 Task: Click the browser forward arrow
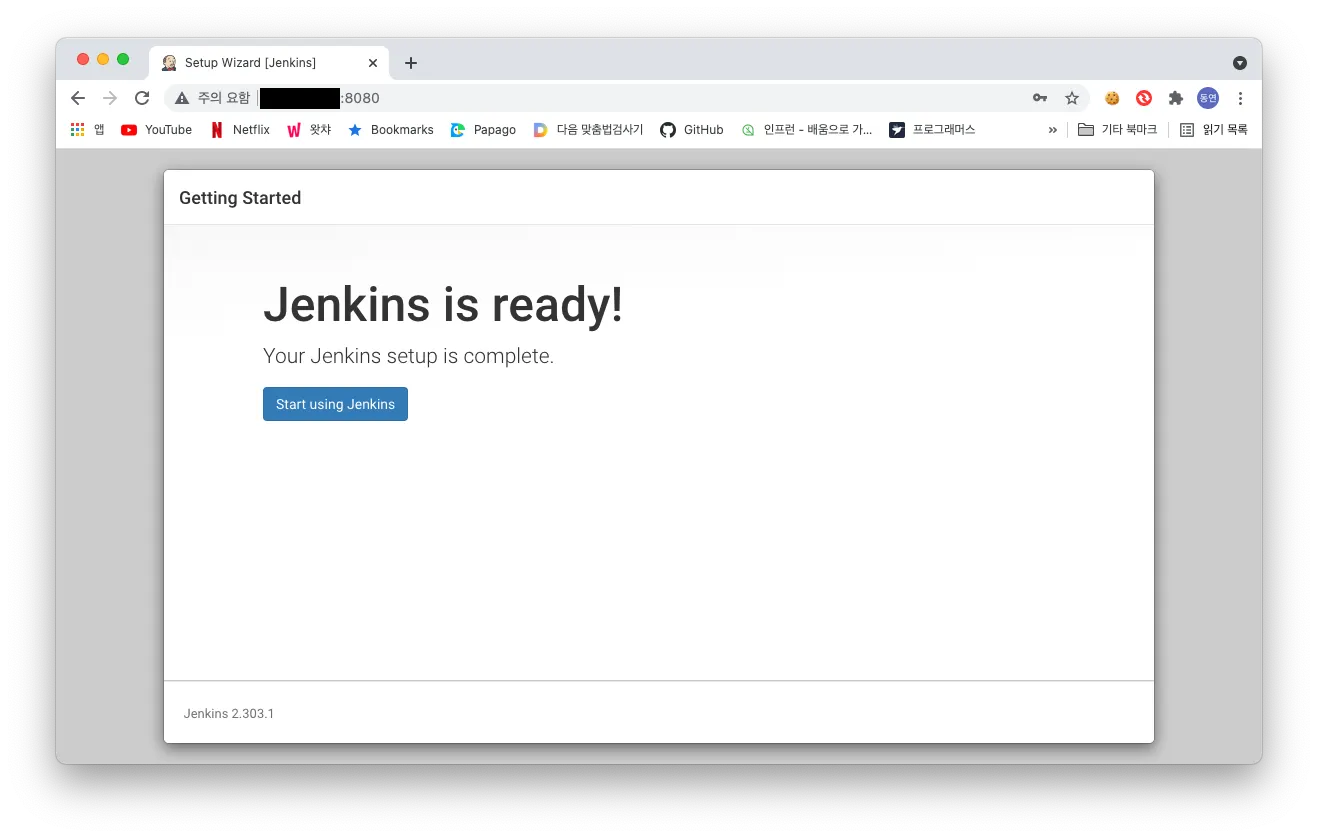tap(110, 98)
